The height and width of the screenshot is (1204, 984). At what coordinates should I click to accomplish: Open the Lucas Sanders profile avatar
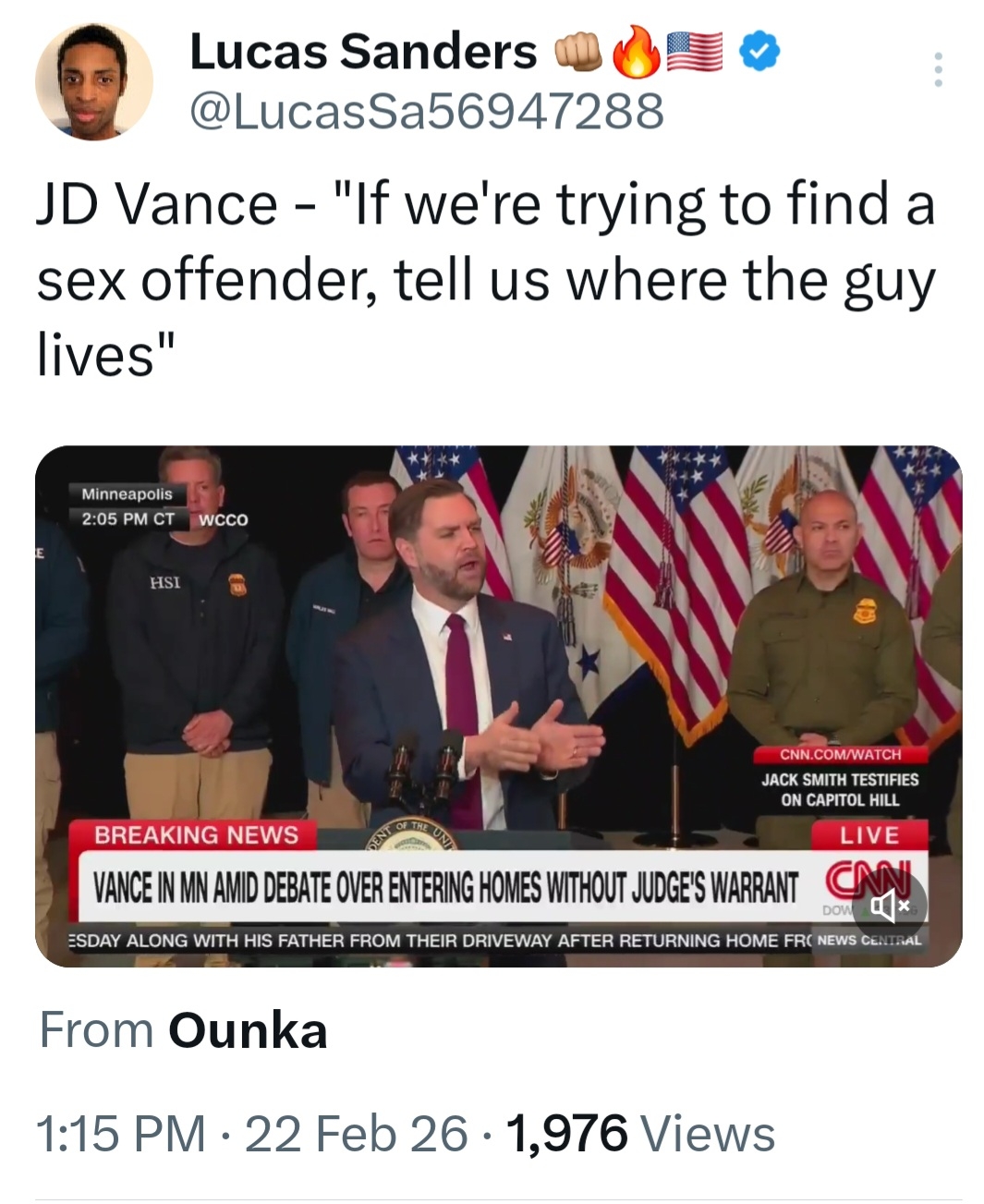coord(94,82)
